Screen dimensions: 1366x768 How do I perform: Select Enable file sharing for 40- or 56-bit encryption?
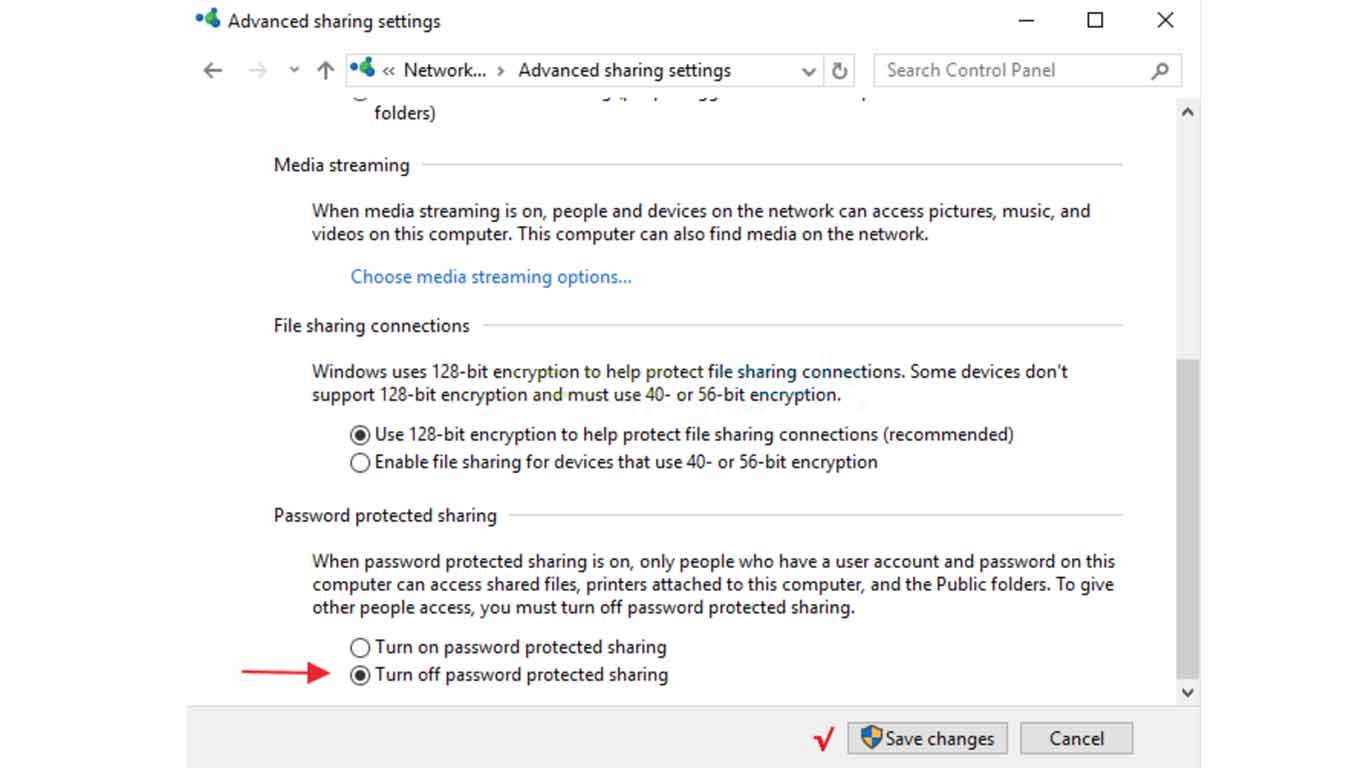click(359, 462)
